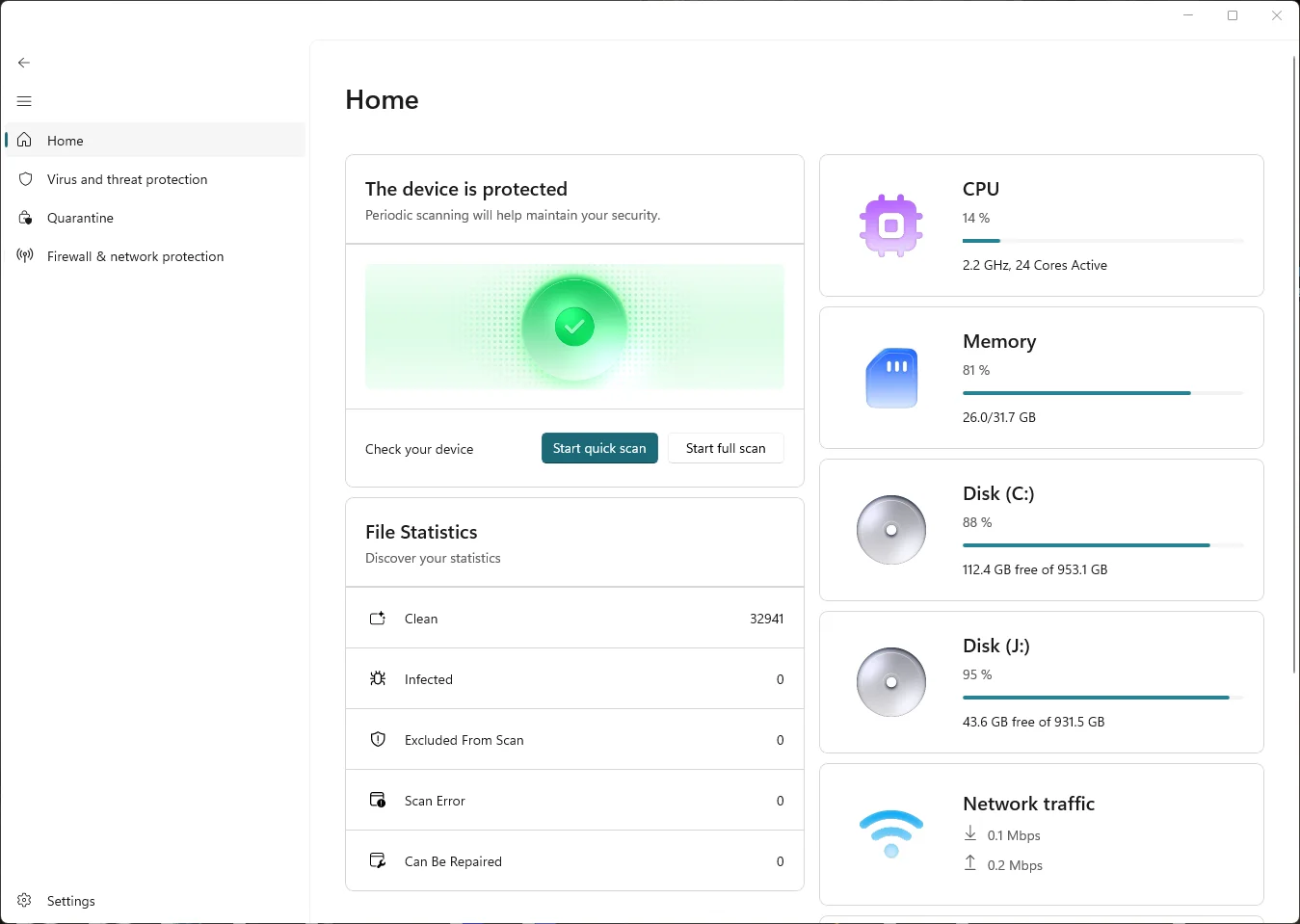
Task: Click the 'Check your device' label
Action: coord(419,449)
